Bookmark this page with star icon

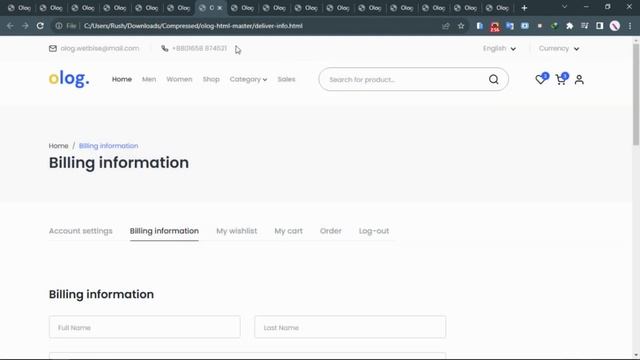tap(461, 26)
